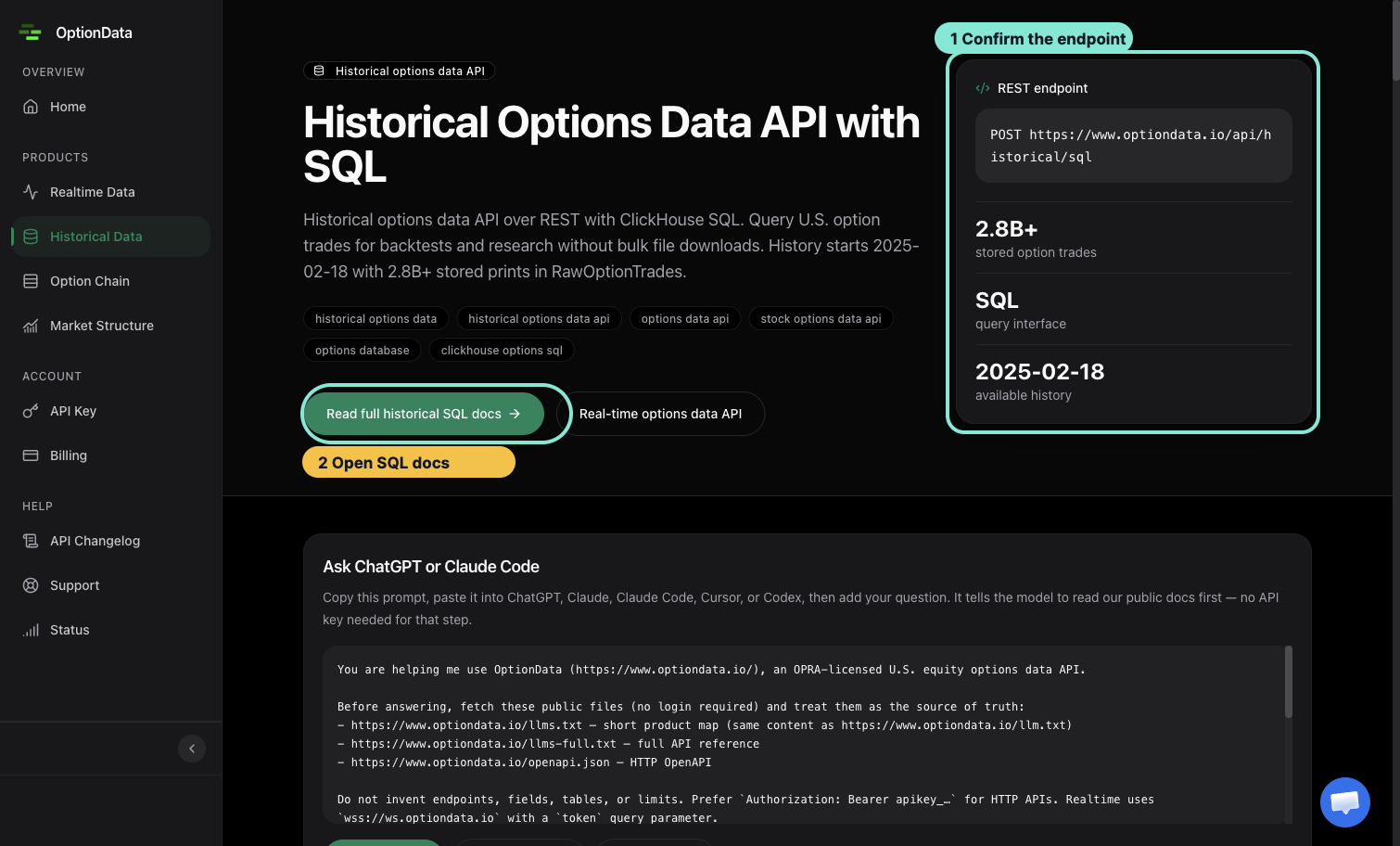Open Billing in the account section
This screenshot has height=846, width=1400.
point(110,455)
